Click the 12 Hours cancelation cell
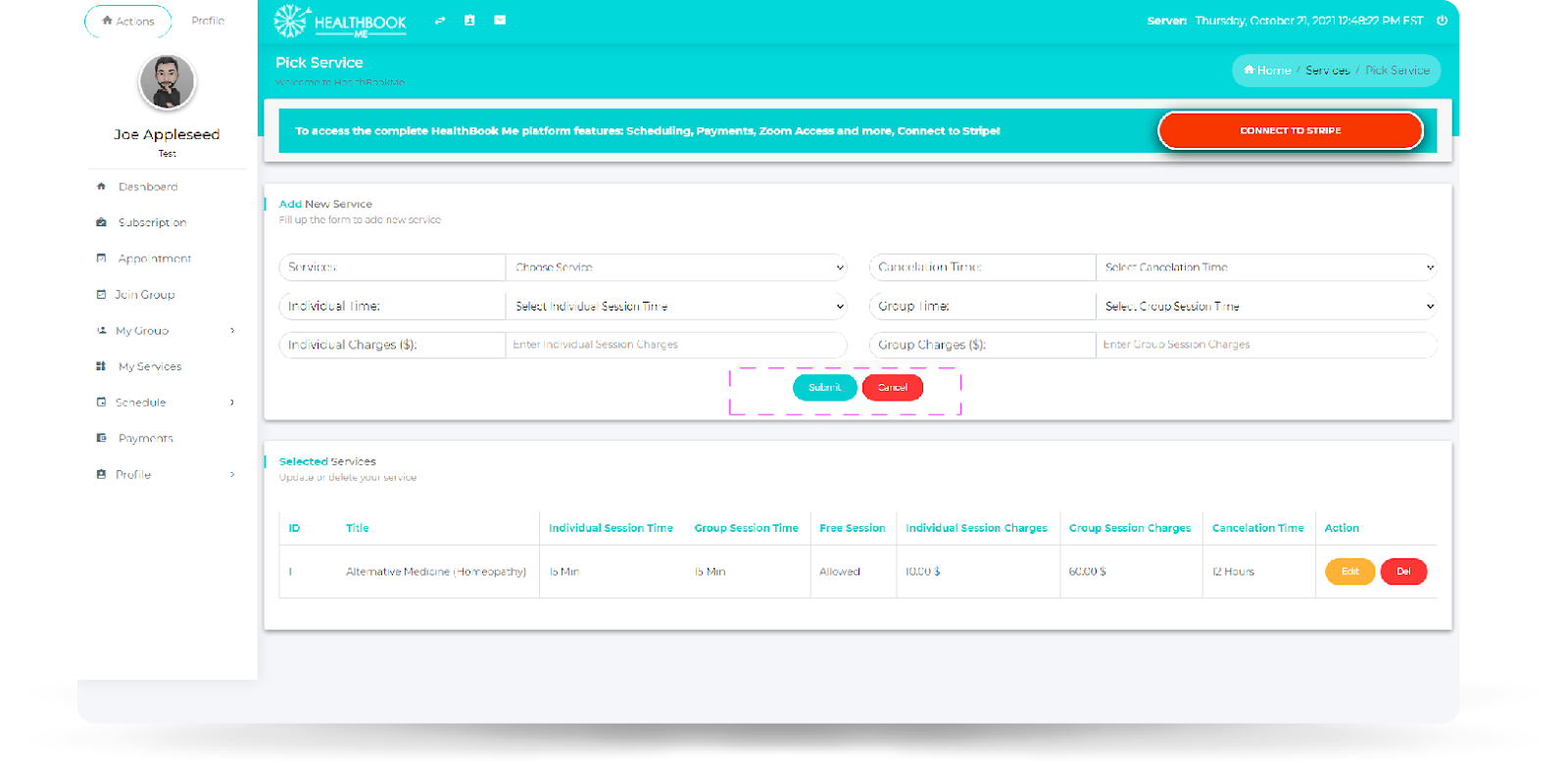 1233,572
